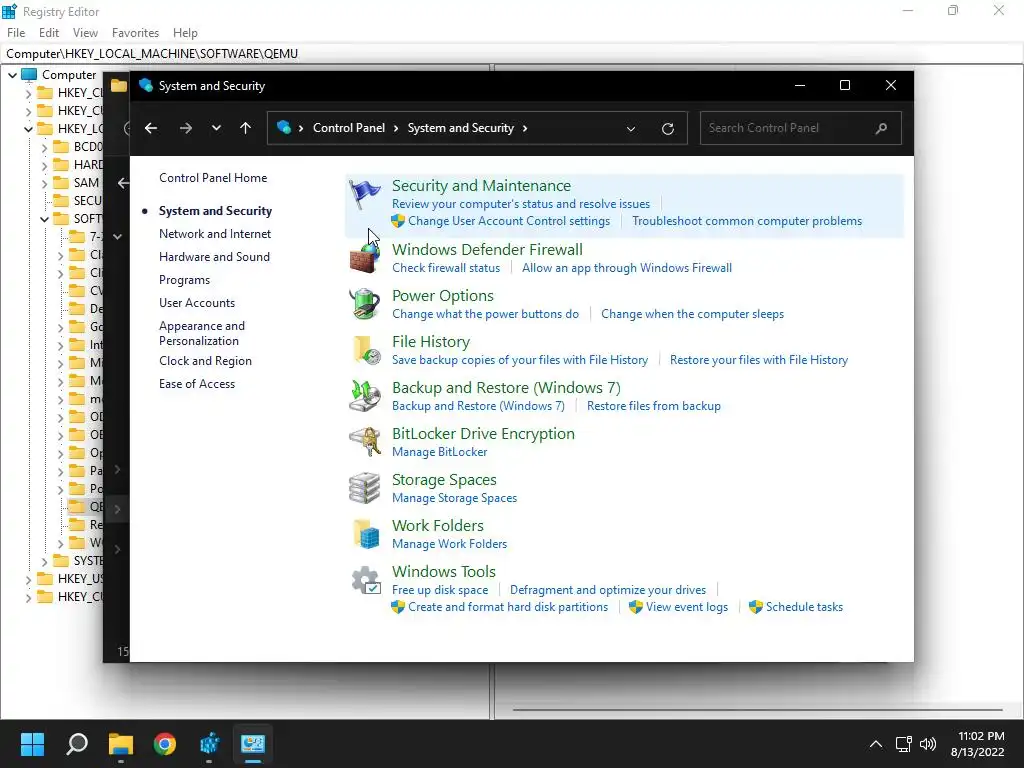1024x768 pixels.
Task: Click the Computer icon in the Registry tree
Action: coord(29,74)
